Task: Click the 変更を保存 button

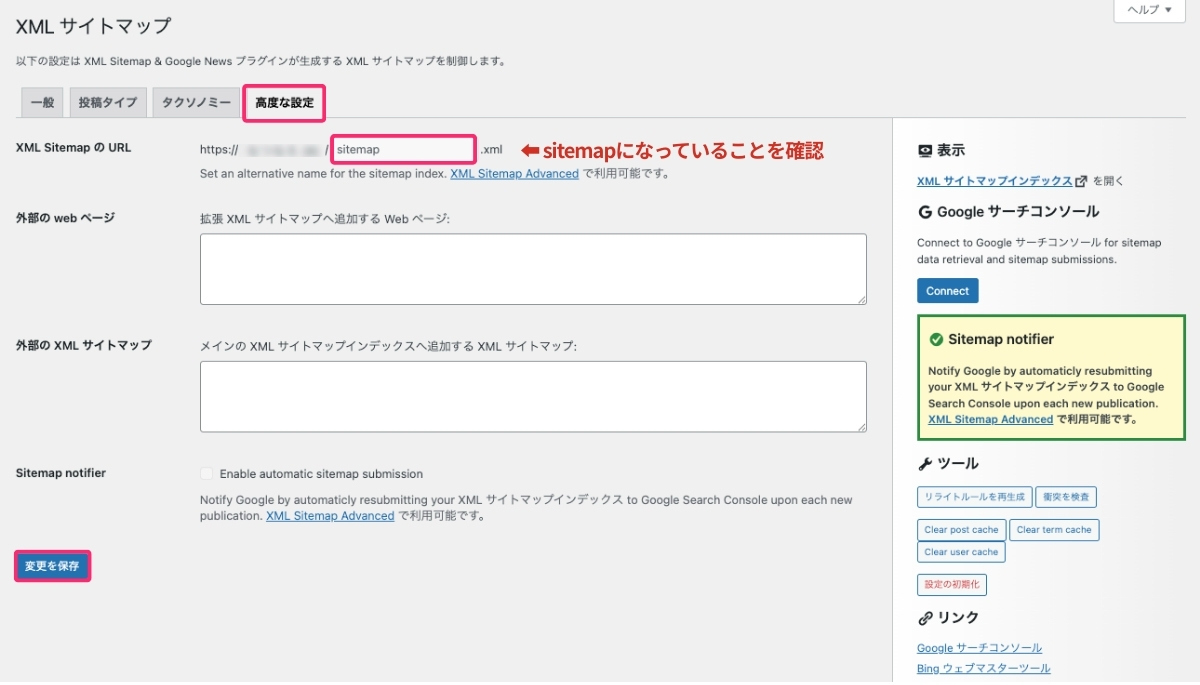Action: pyautogui.click(x=52, y=565)
